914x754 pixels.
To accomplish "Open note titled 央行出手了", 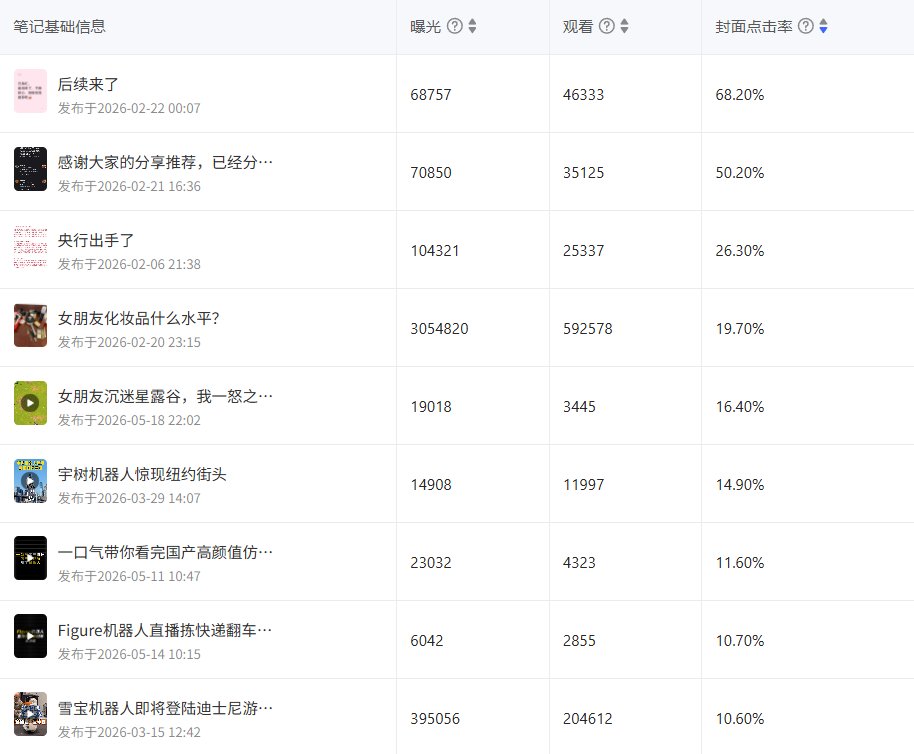I will click(x=96, y=241).
